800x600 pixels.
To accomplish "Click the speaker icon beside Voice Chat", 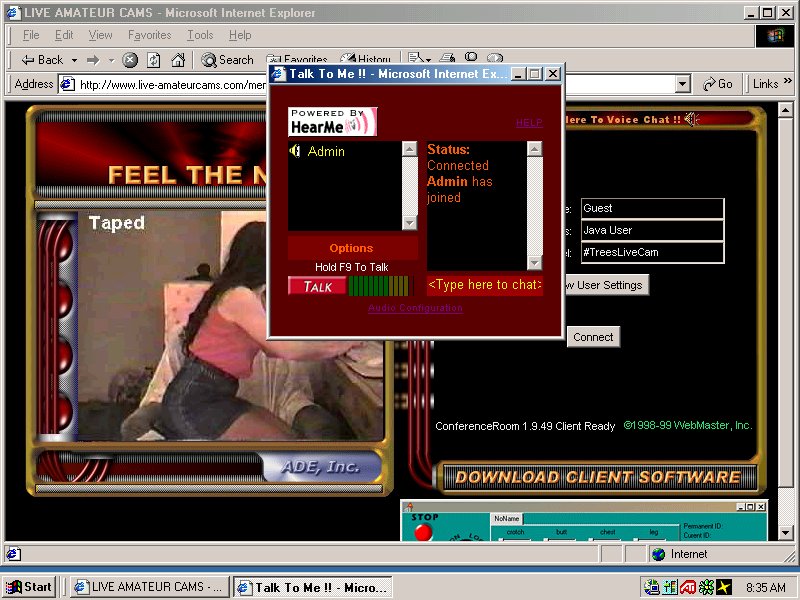I will (x=691, y=119).
